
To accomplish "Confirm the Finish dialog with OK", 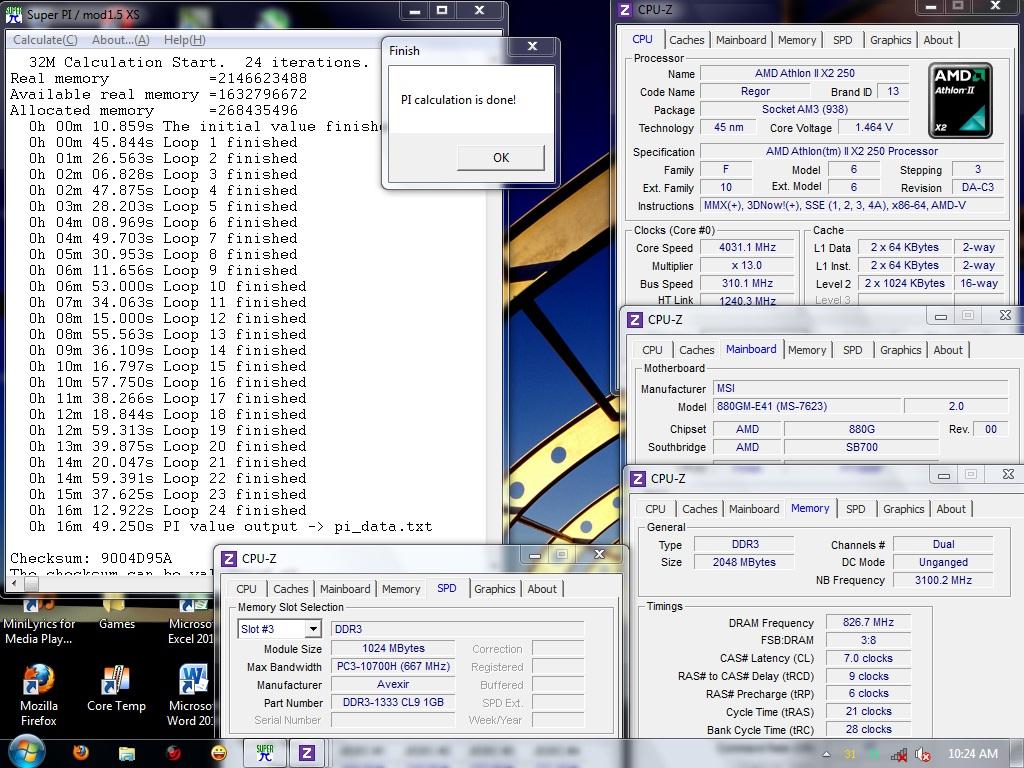I will click(x=501, y=157).
